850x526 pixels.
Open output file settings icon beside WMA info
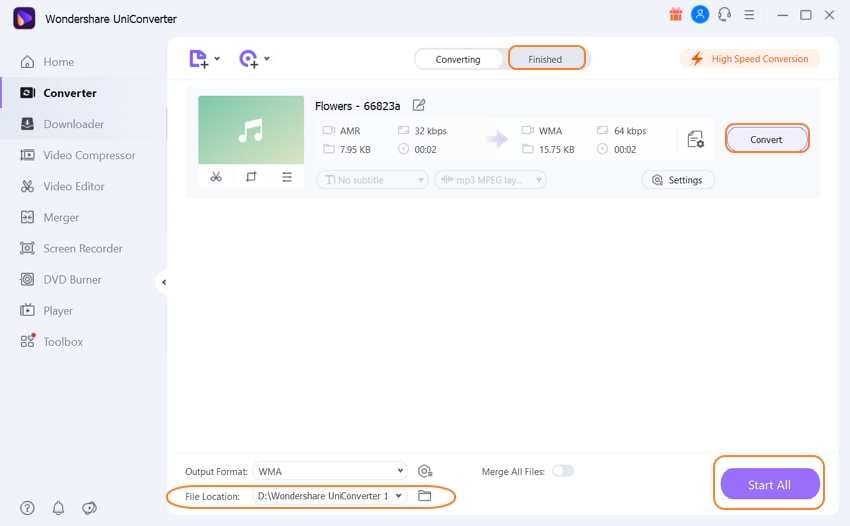tap(696, 139)
